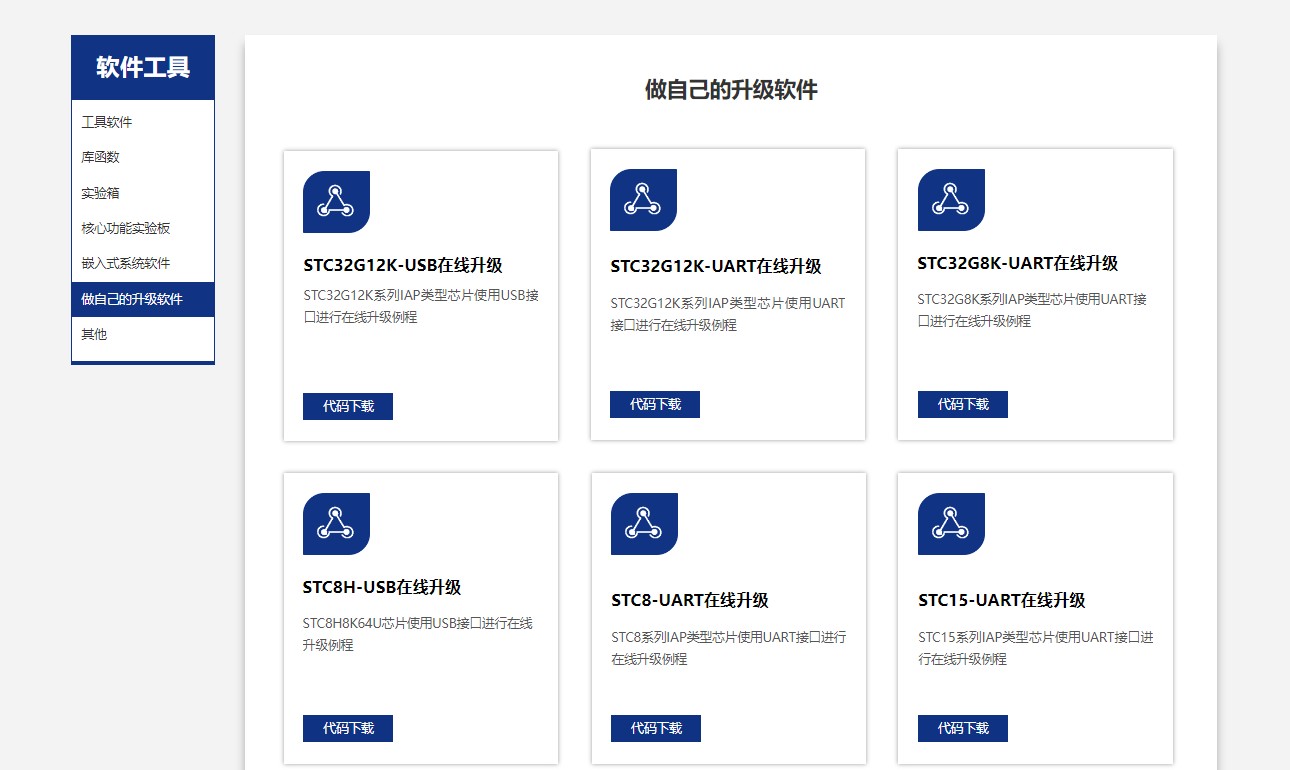1290x770 pixels.
Task: Select 库函数 sidebar item
Action: coord(143,157)
